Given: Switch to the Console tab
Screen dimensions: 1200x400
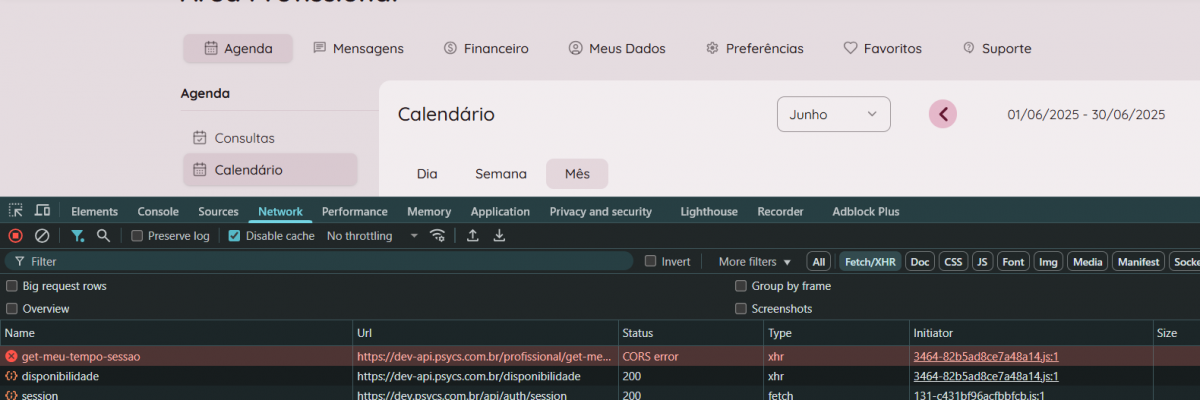Looking at the screenshot, I should click(x=158, y=212).
